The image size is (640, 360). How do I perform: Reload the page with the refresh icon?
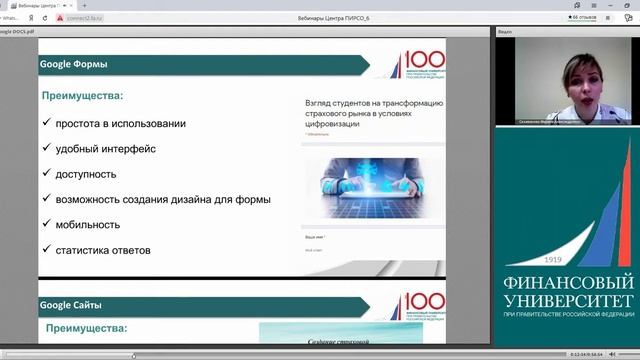click(45, 18)
